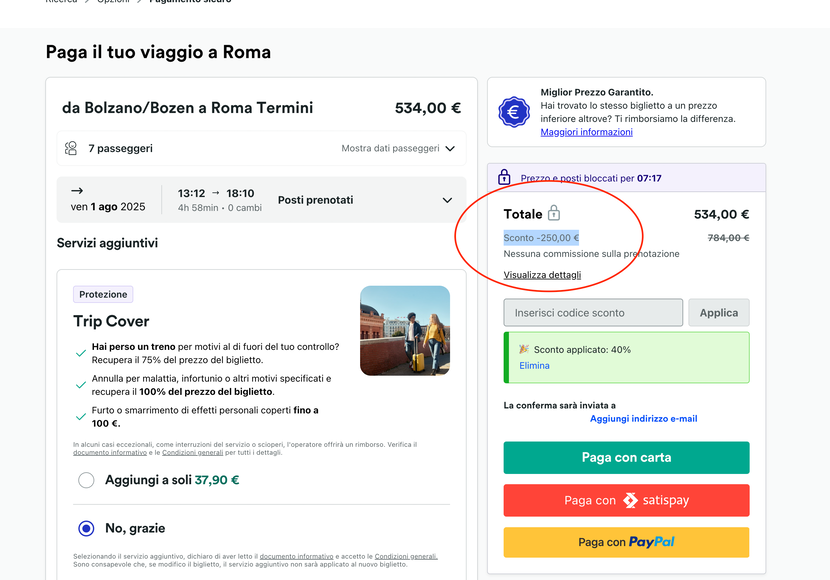Expand the 'Posti prenotati' journey details

point(447,200)
